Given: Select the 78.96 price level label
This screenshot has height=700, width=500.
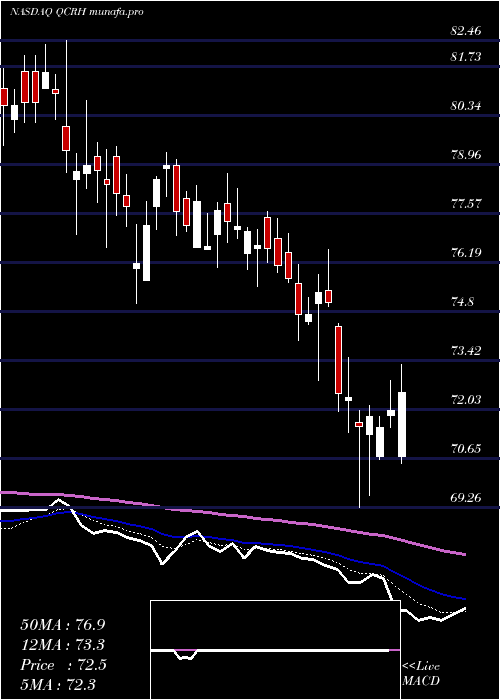Looking at the screenshot, I should pos(466,155).
